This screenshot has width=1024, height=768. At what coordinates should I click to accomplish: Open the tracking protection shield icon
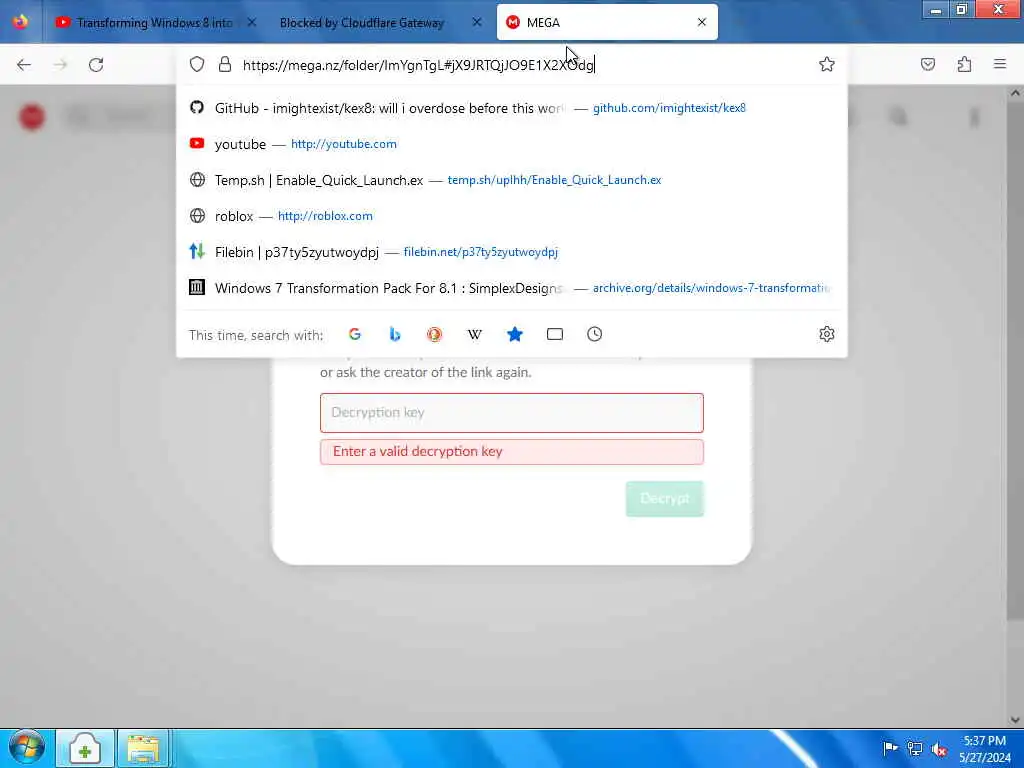(x=197, y=64)
